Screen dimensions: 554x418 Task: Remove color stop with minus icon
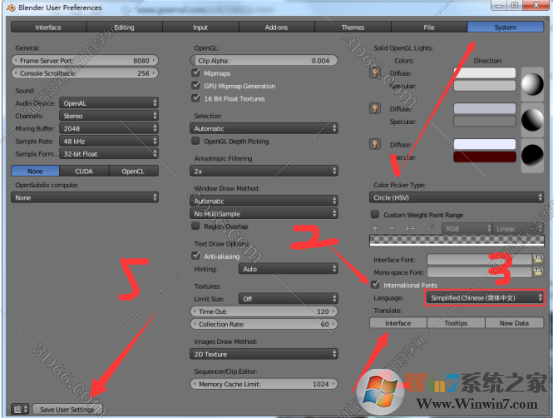click(391, 228)
